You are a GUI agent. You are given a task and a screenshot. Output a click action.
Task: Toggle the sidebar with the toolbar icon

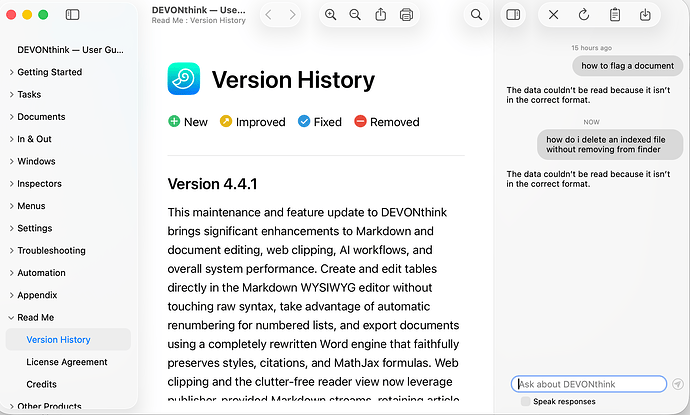[x=72, y=15]
